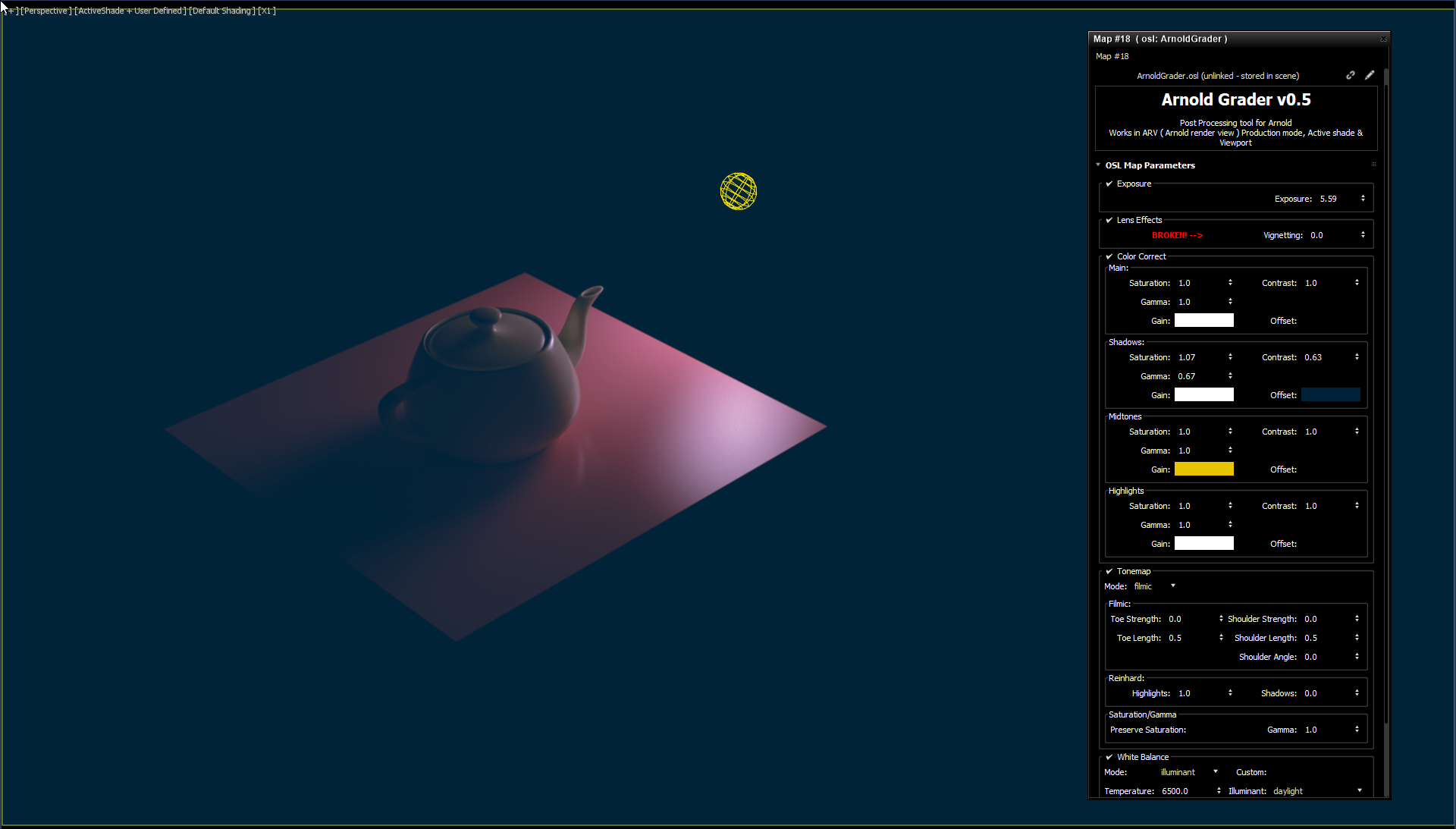Disable the Lens Effects checkbox

click(1109, 220)
